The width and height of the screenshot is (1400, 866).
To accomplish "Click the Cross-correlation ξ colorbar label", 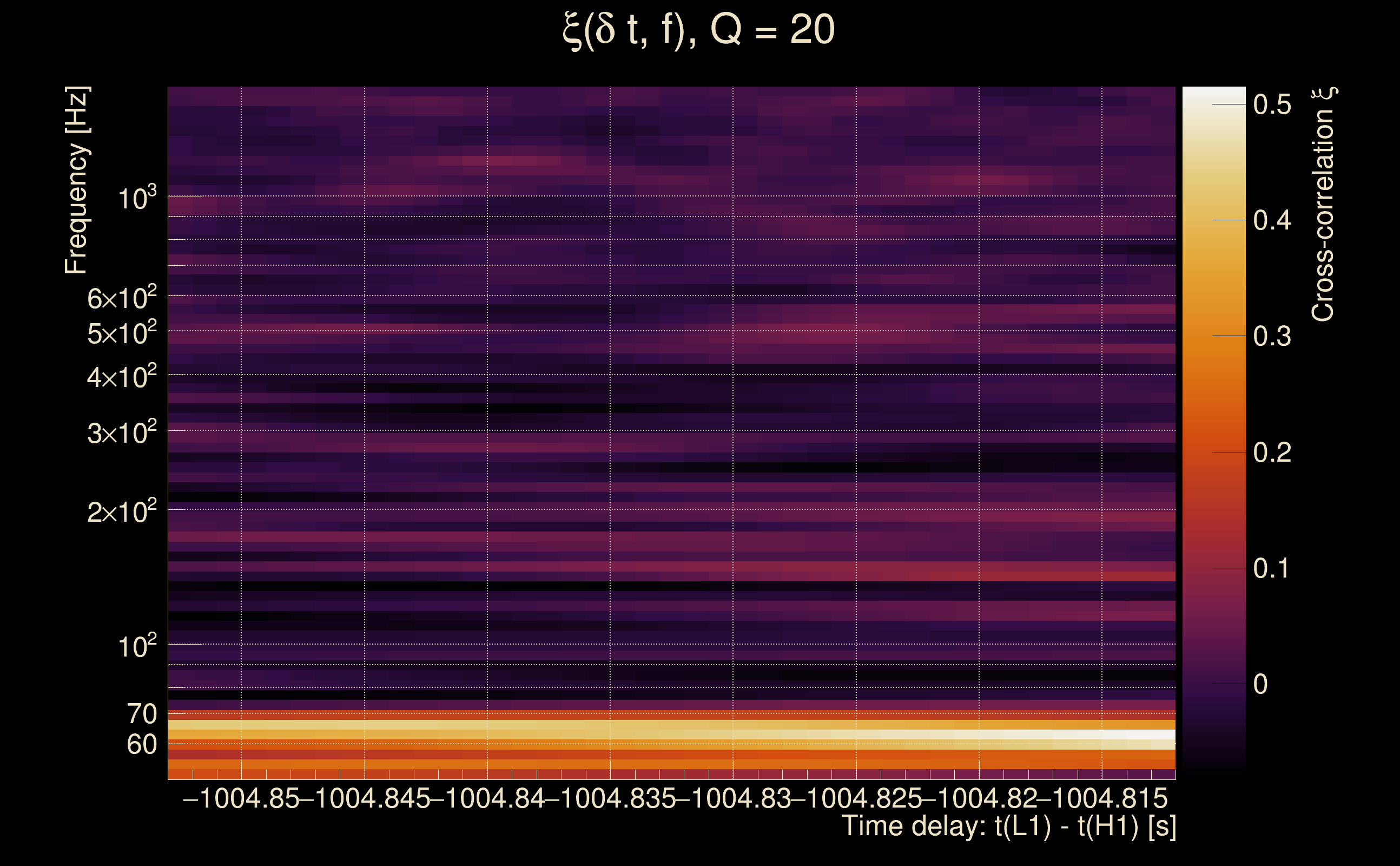I will click(x=1323, y=204).
